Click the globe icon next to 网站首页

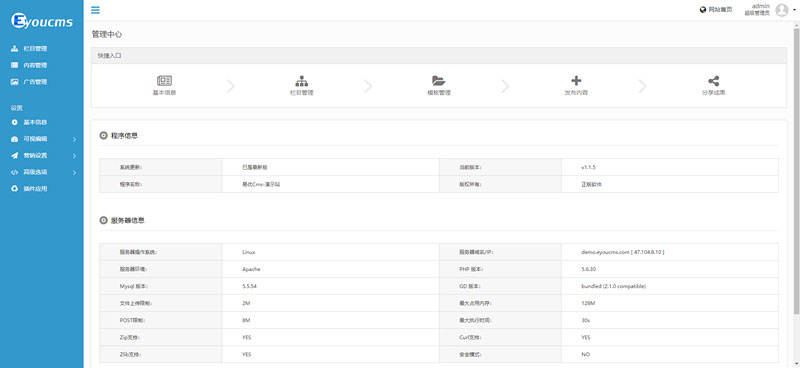[x=703, y=10]
